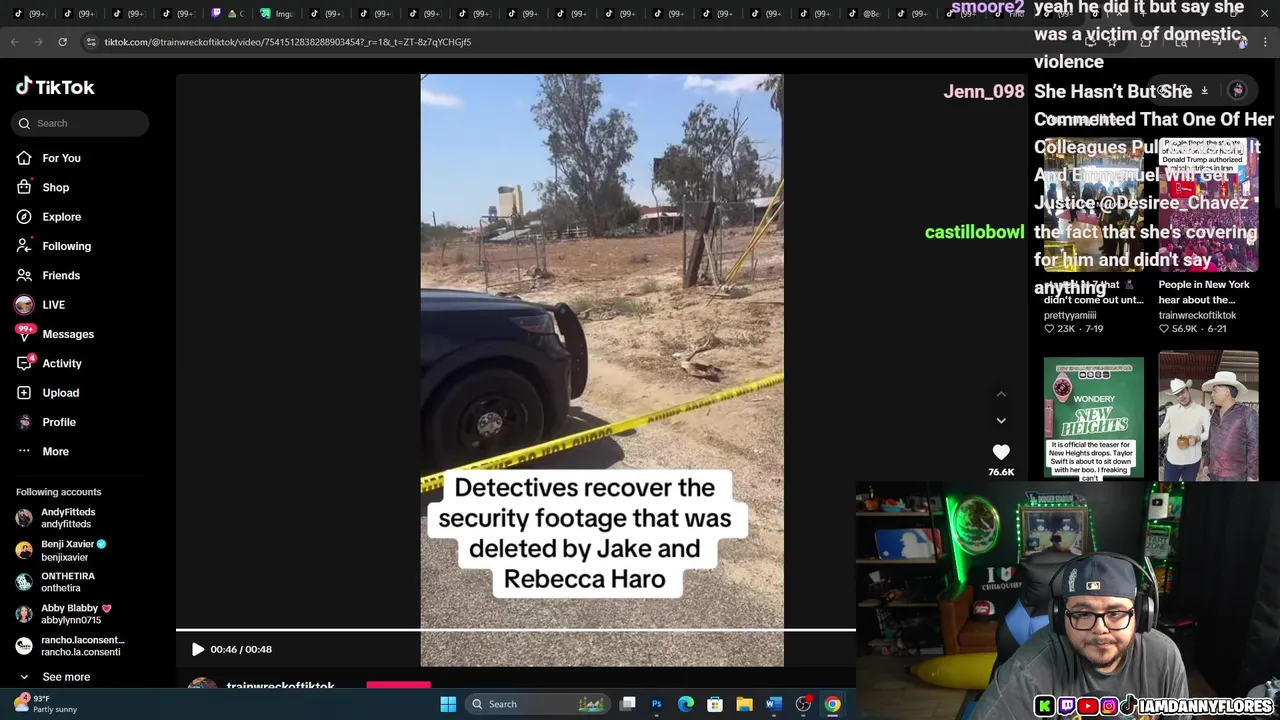
Task: Open the Chrome three-dot menu
Action: click(1265, 42)
